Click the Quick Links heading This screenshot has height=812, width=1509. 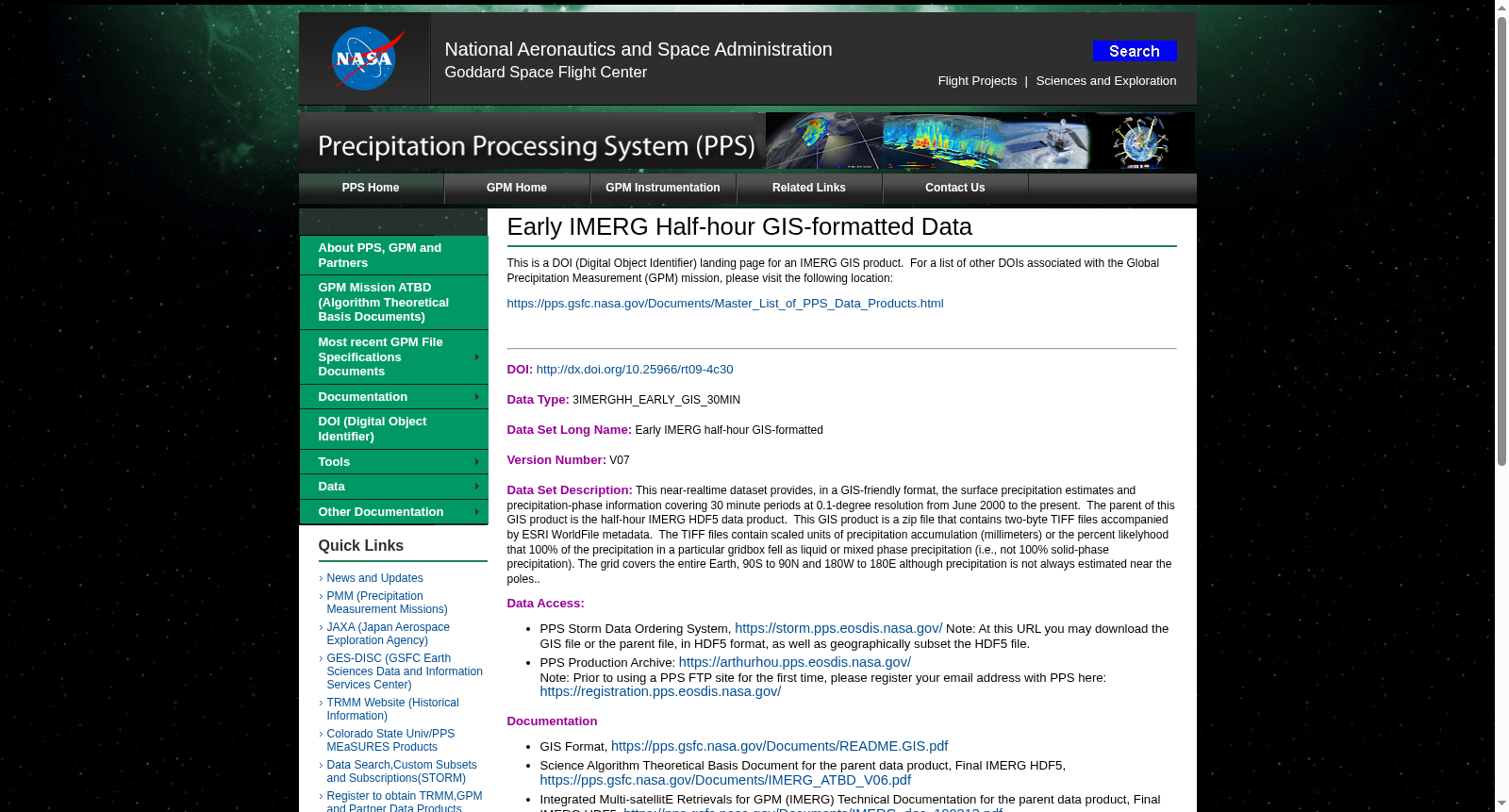point(360,546)
